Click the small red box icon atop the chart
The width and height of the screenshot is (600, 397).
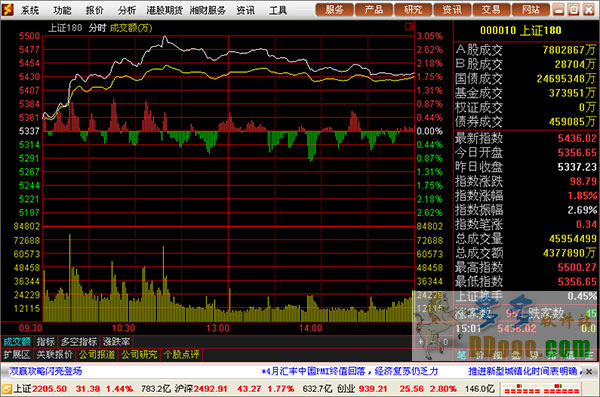click(409, 26)
